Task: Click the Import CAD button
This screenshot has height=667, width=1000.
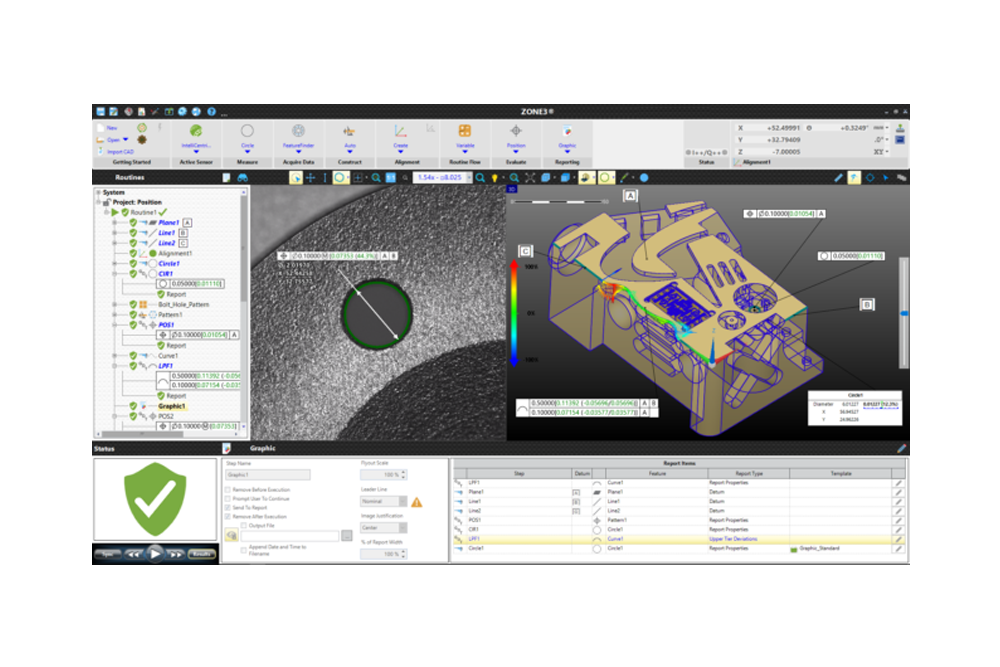Action: tap(120, 150)
